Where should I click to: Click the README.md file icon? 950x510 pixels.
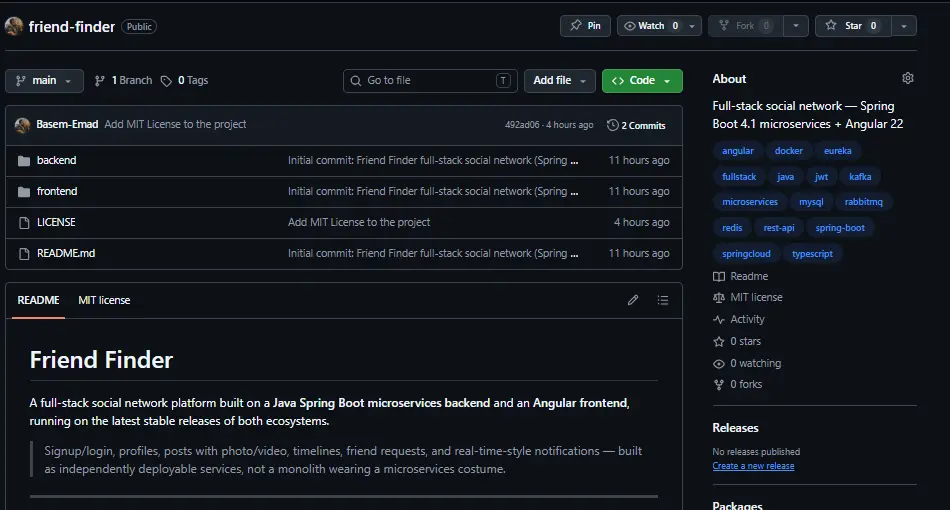[x=24, y=253]
